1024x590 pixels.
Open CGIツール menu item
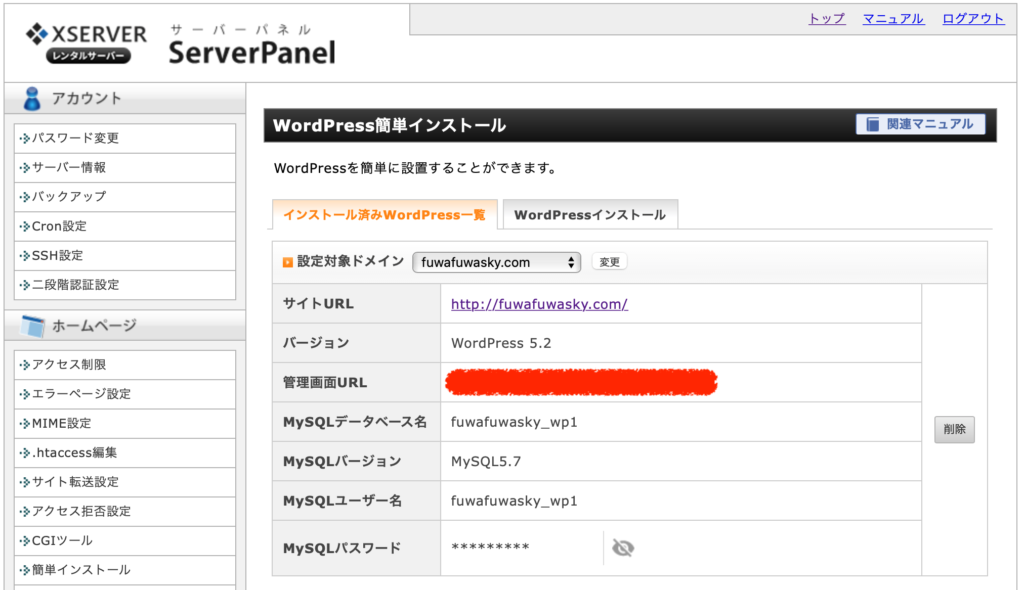click(125, 540)
